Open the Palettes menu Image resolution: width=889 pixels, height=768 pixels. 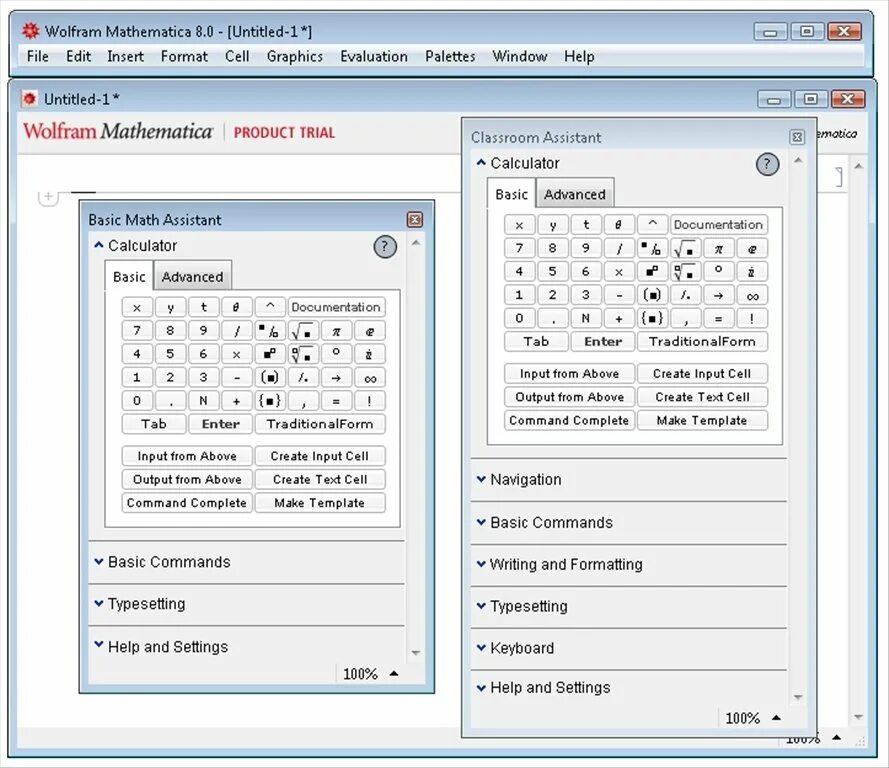tap(450, 57)
